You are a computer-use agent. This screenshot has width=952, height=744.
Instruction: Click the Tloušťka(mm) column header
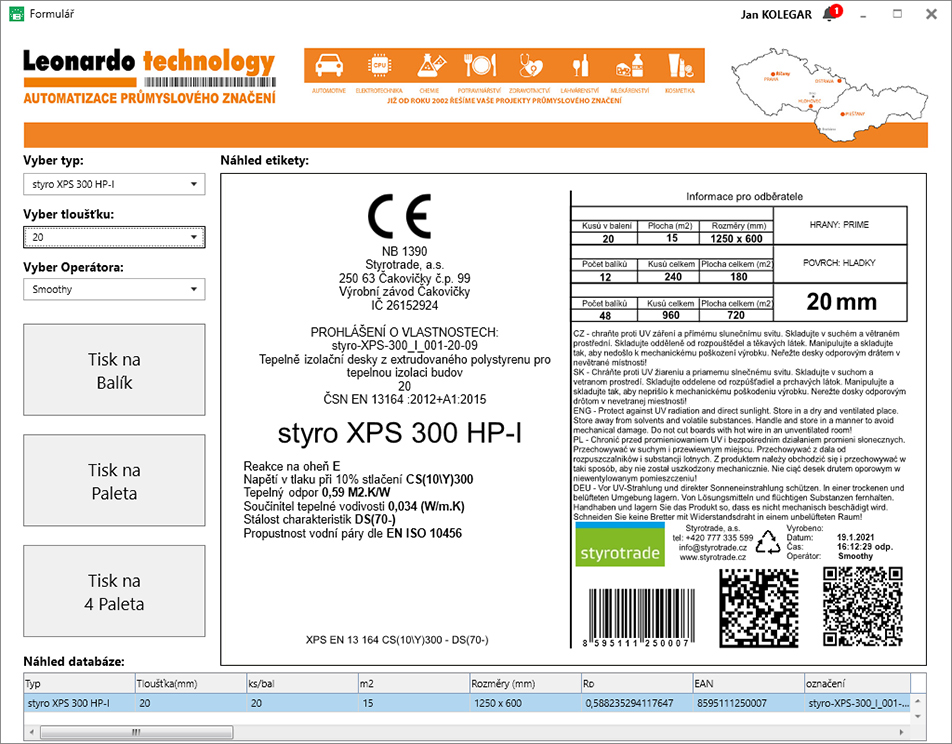(x=190, y=683)
